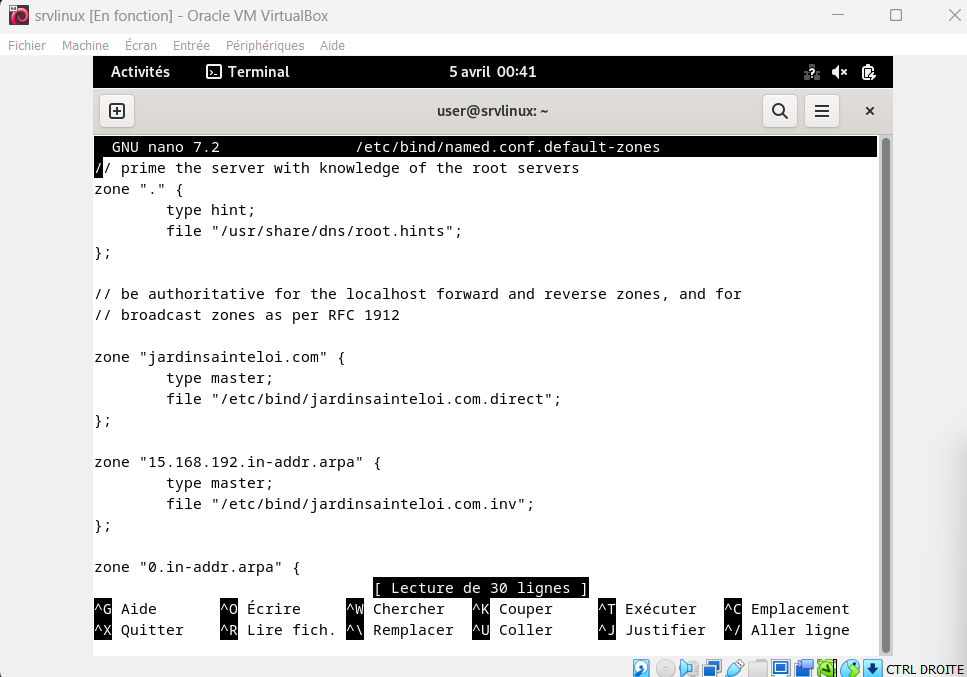Click the optical disc status icon

tap(665, 668)
